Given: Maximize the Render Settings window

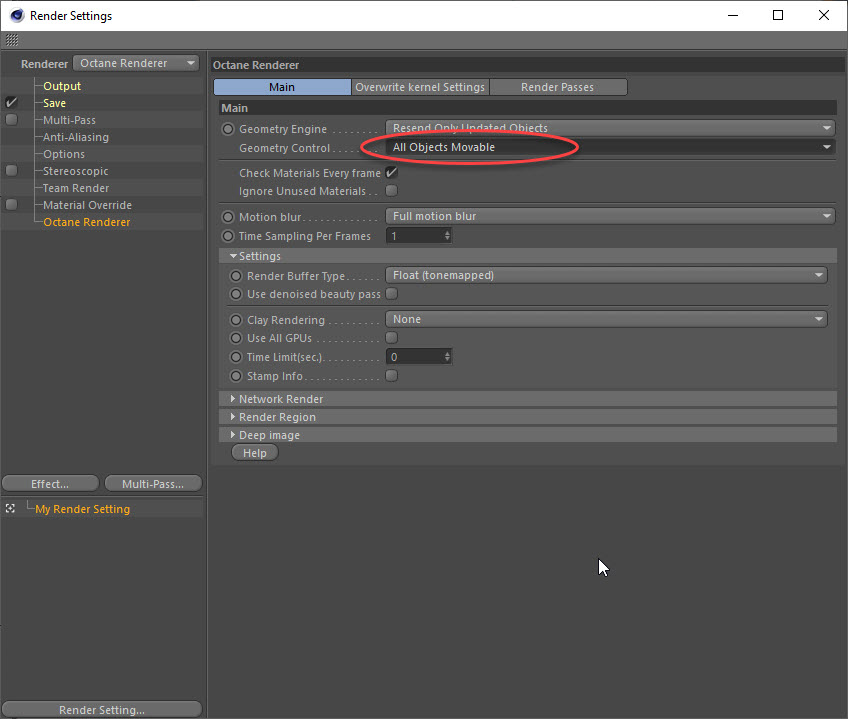Looking at the screenshot, I should point(778,15).
